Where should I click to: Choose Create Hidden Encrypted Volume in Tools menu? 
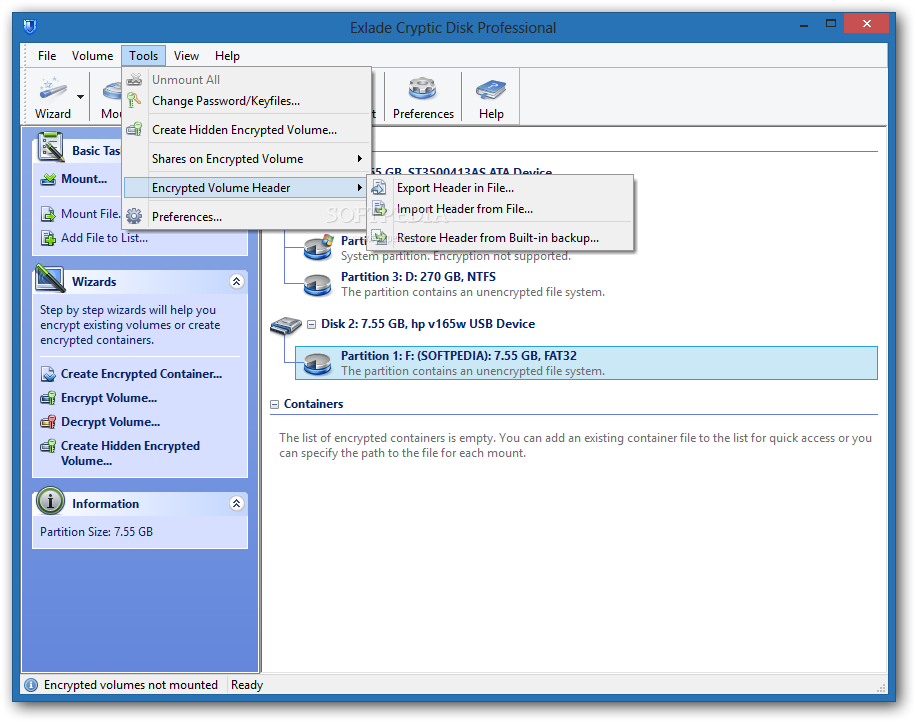tap(248, 130)
